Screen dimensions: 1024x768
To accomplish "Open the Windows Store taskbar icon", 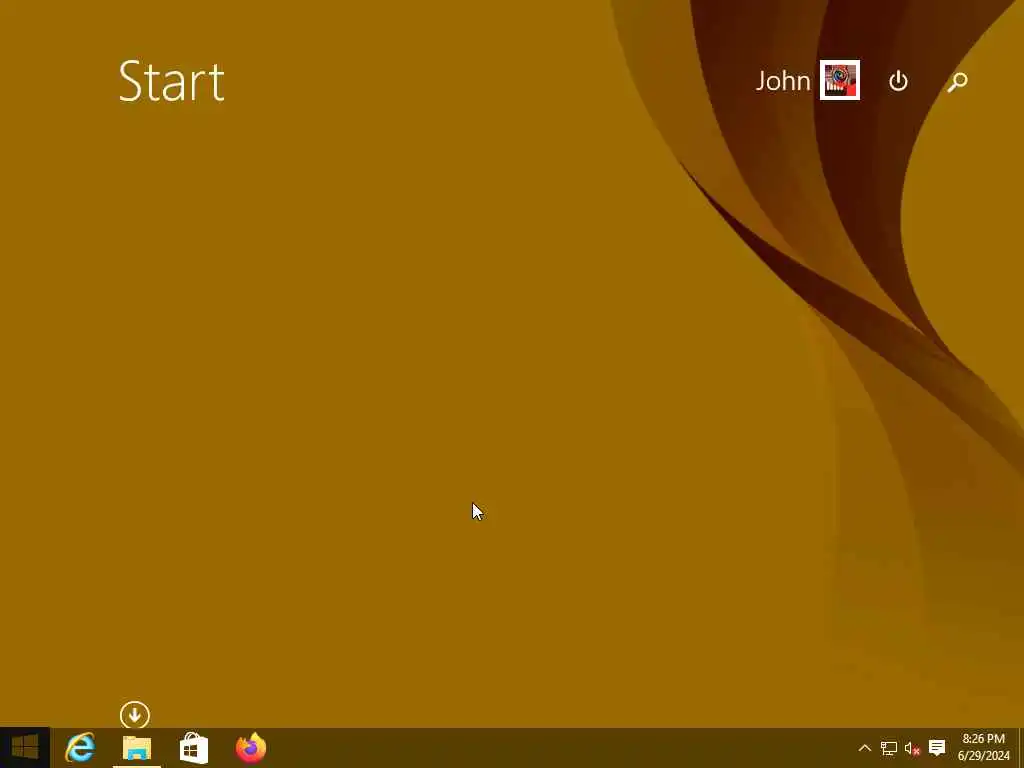I will 194,747.
